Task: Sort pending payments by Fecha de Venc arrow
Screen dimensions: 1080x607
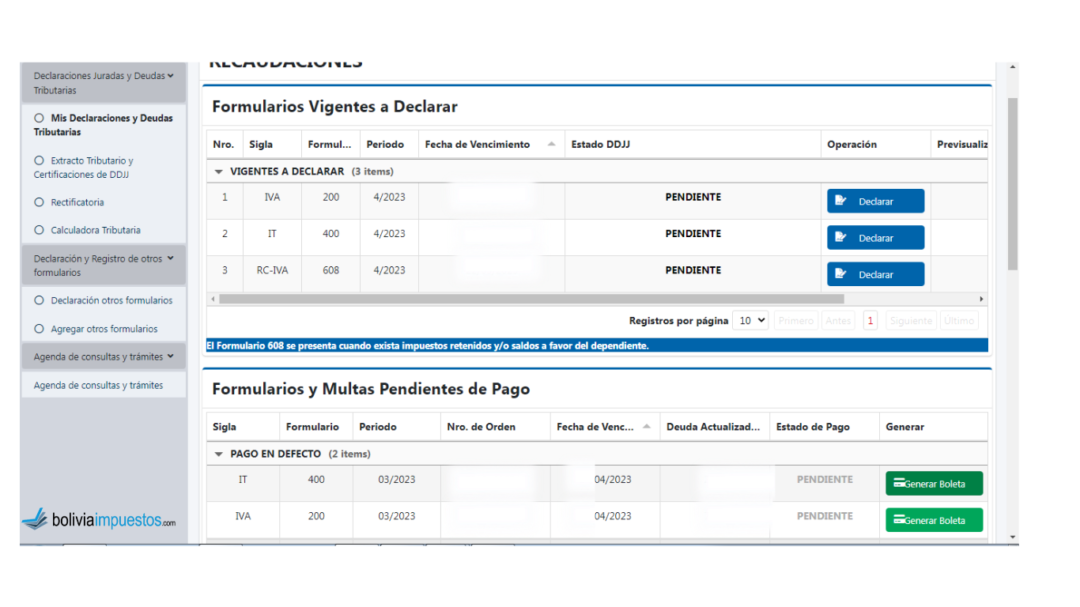Action: (x=647, y=427)
